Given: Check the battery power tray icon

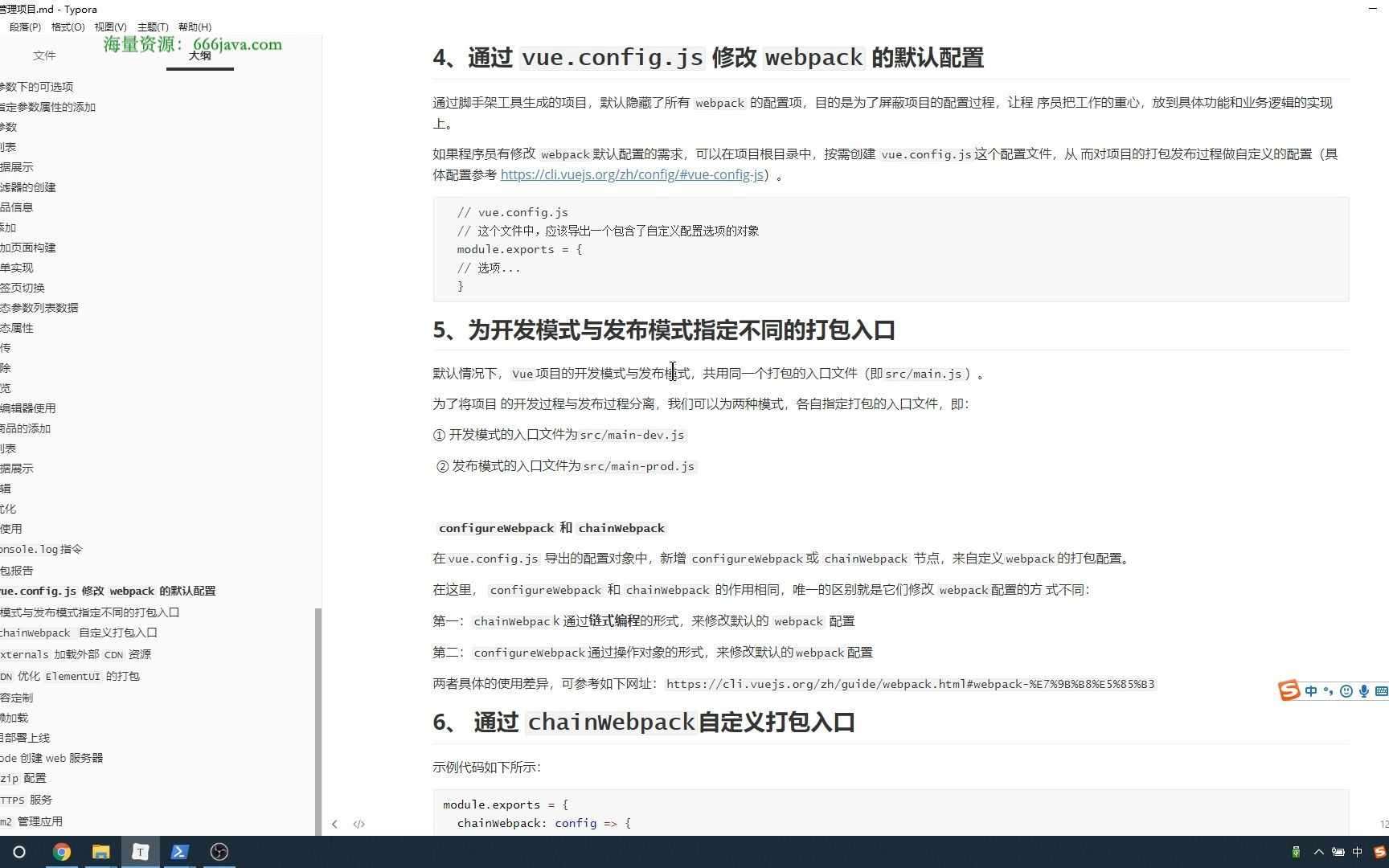Looking at the screenshot, I should point(1338,852).
